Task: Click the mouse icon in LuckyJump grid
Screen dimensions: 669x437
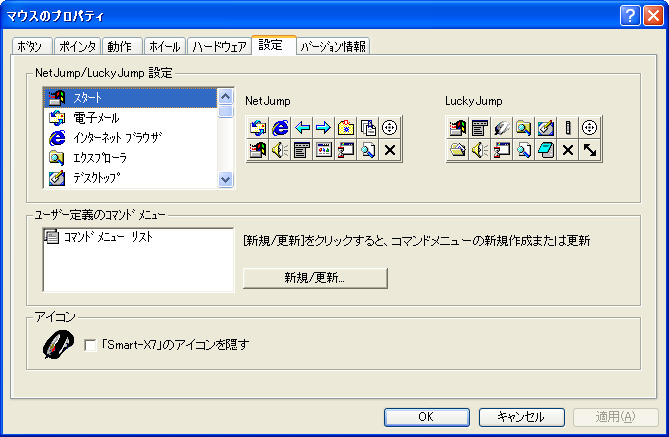Action: coord(502,127)
